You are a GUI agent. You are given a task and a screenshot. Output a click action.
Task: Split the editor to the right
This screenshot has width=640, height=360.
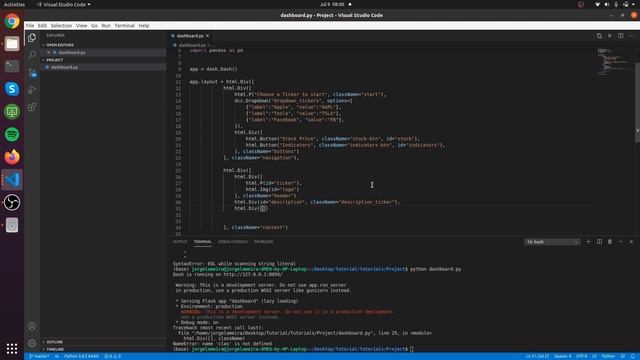tap(620, 36)
